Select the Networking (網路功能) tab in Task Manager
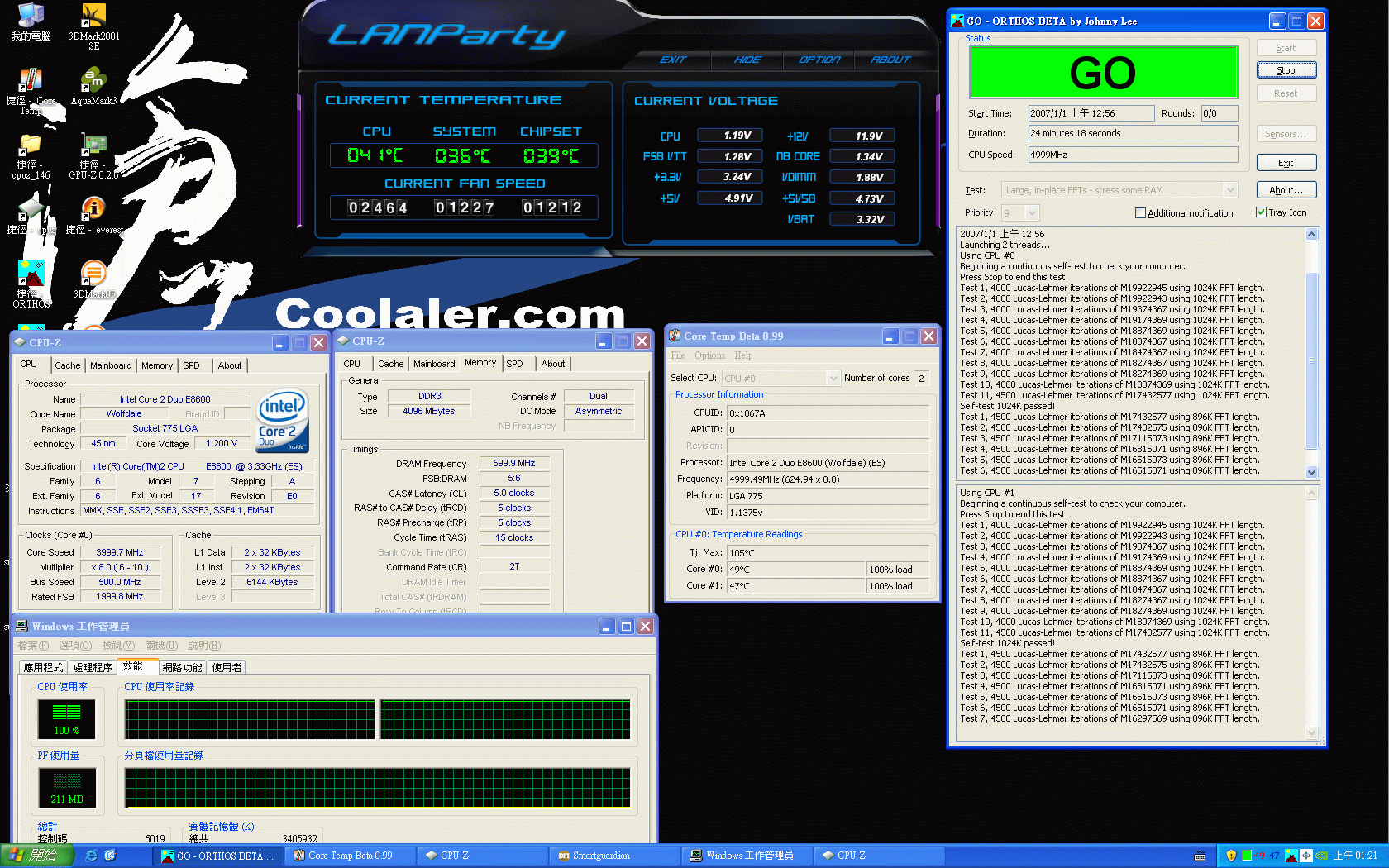1389x868 pixels. pos(182,667)
